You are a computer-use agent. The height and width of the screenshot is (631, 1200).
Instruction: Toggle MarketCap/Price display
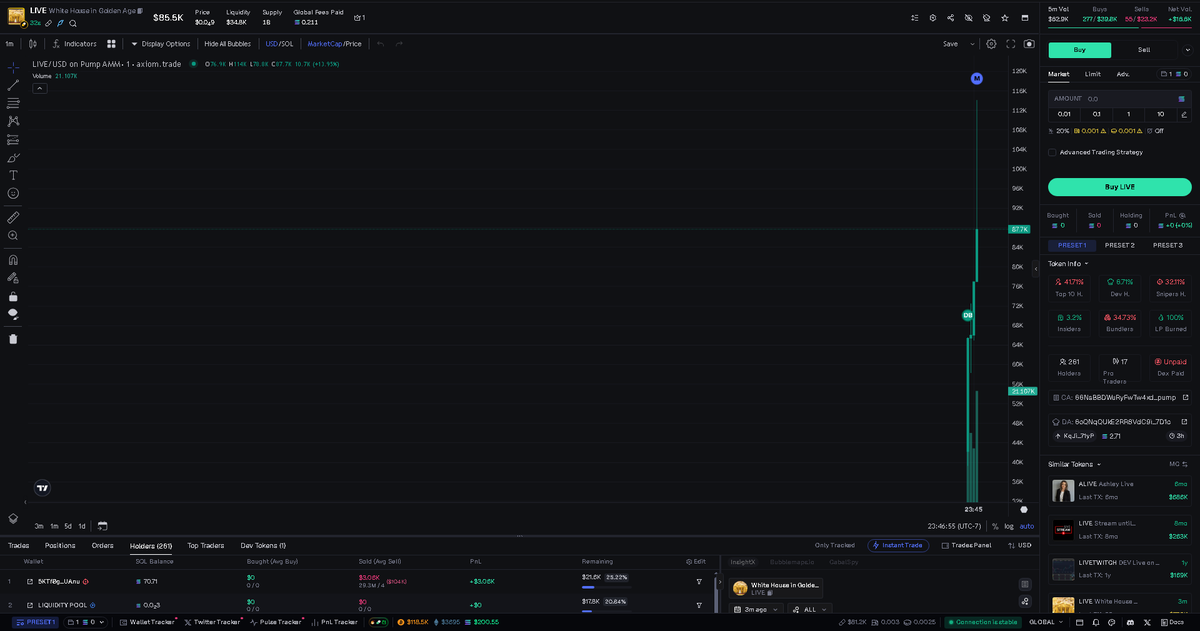pyautogui.click(x=334, y=44)
